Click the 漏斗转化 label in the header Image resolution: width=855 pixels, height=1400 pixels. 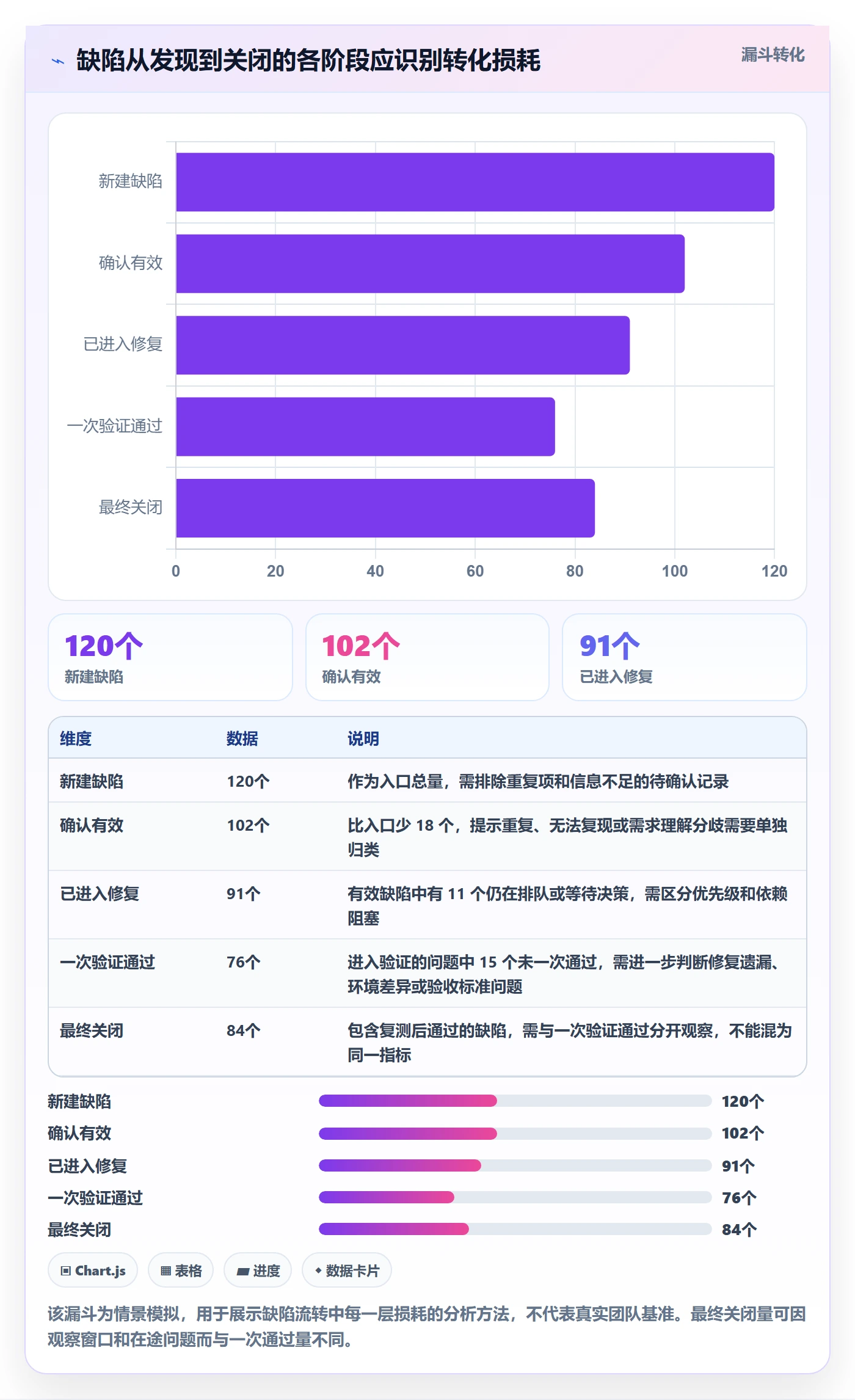click(x=773, y=55)
